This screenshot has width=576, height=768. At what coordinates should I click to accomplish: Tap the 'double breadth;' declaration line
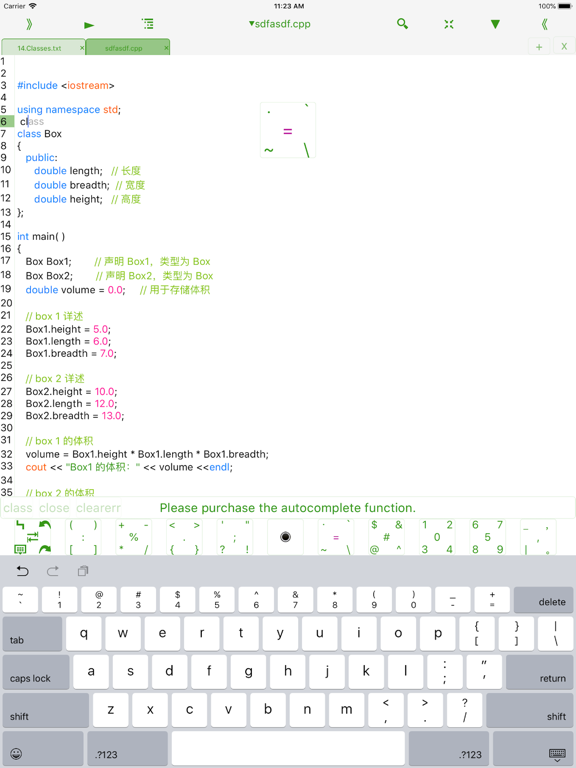tap(72, 185)
